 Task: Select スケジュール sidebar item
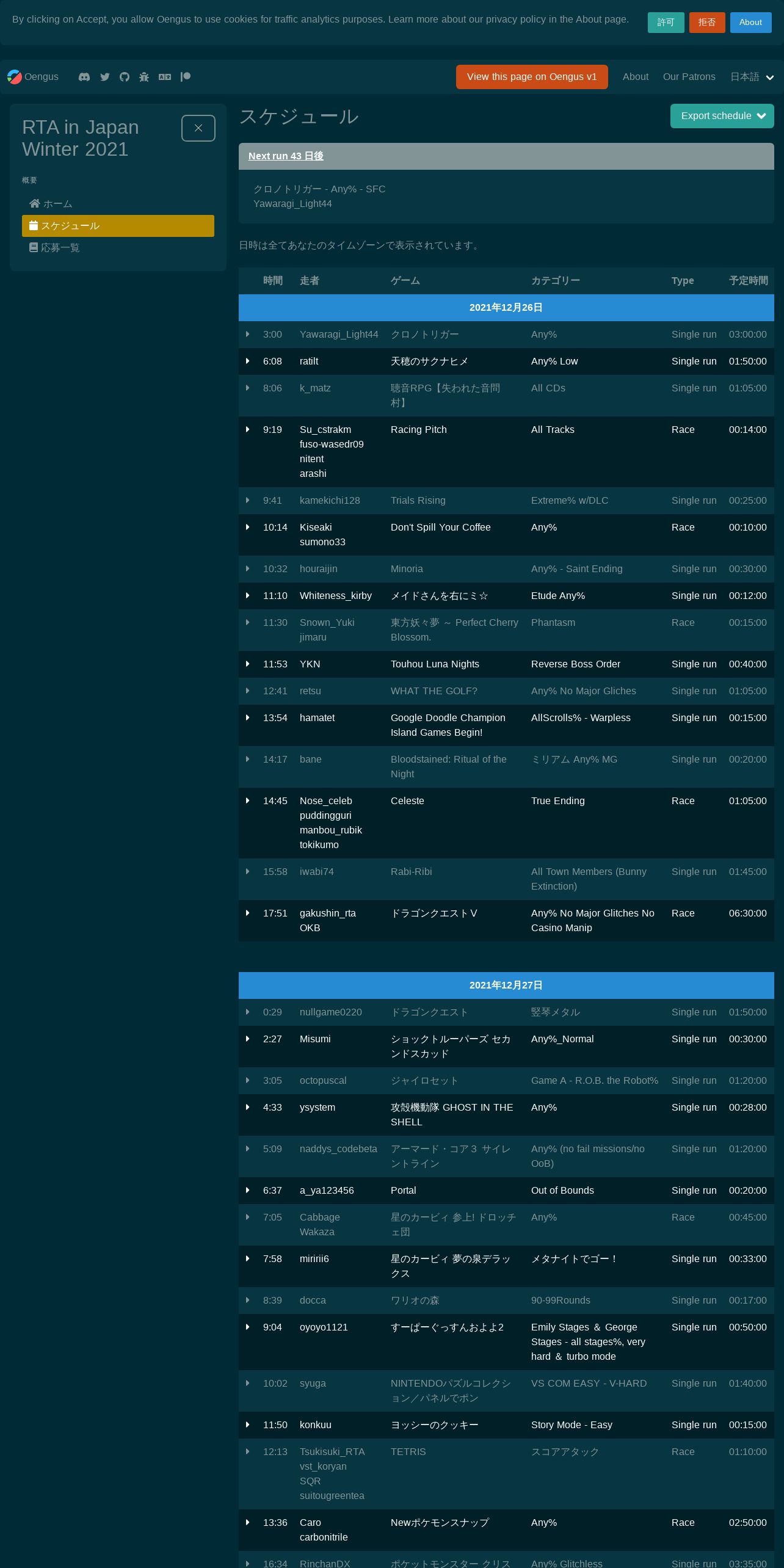pos(118,226)
